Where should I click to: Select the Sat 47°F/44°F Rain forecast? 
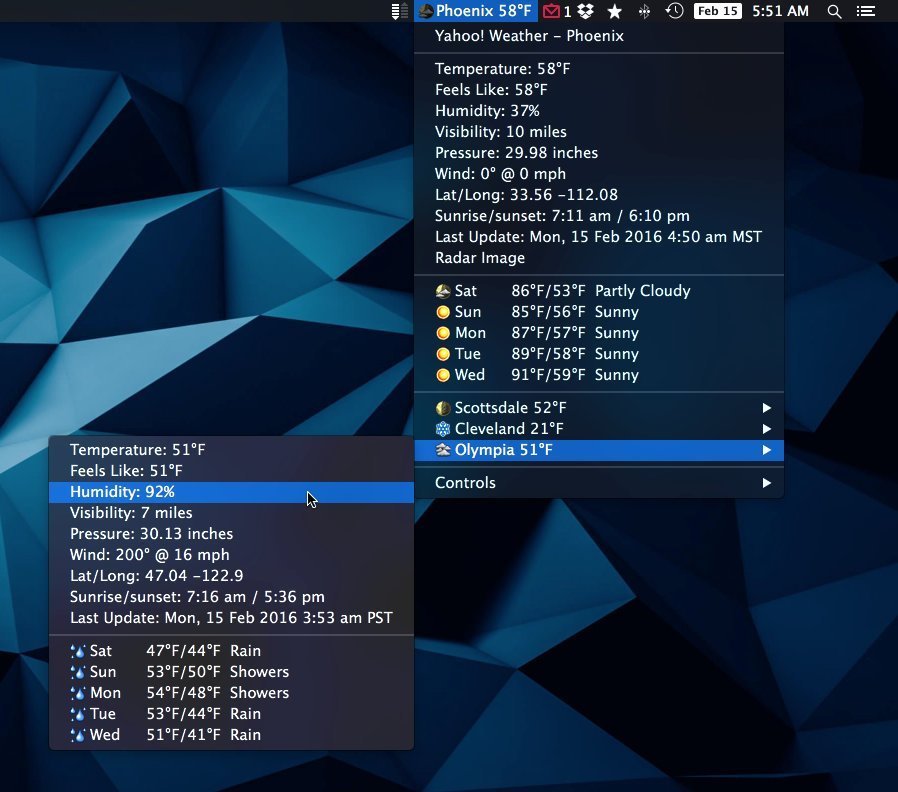pos(231,651)
